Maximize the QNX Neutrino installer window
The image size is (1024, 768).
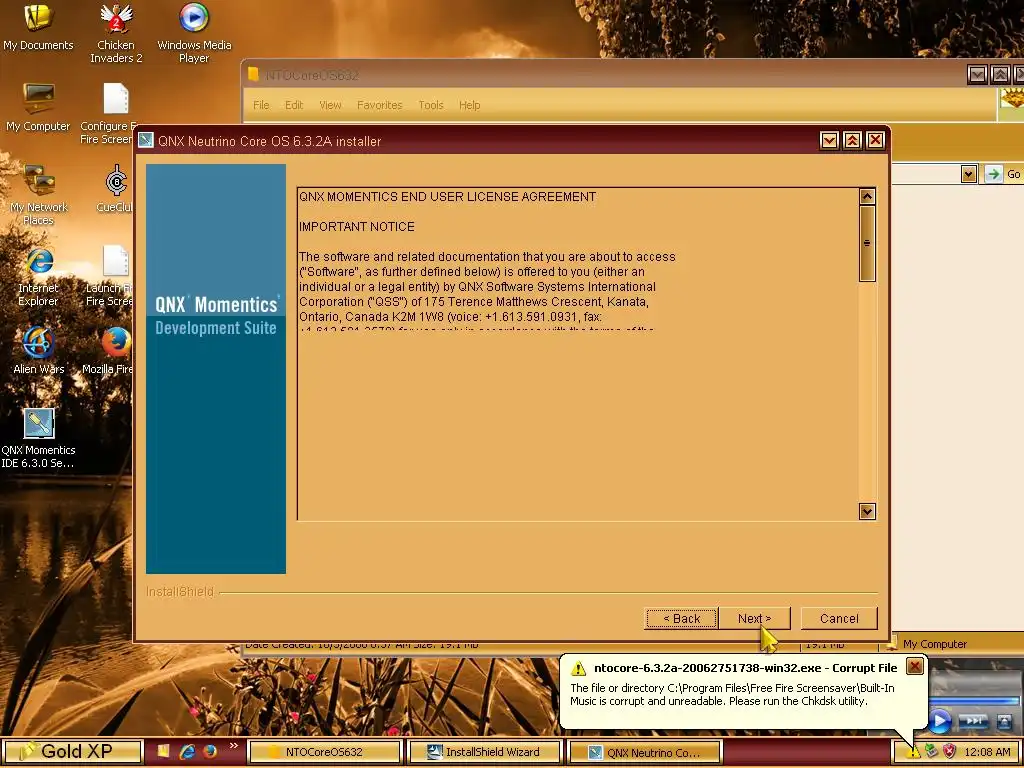852,140
